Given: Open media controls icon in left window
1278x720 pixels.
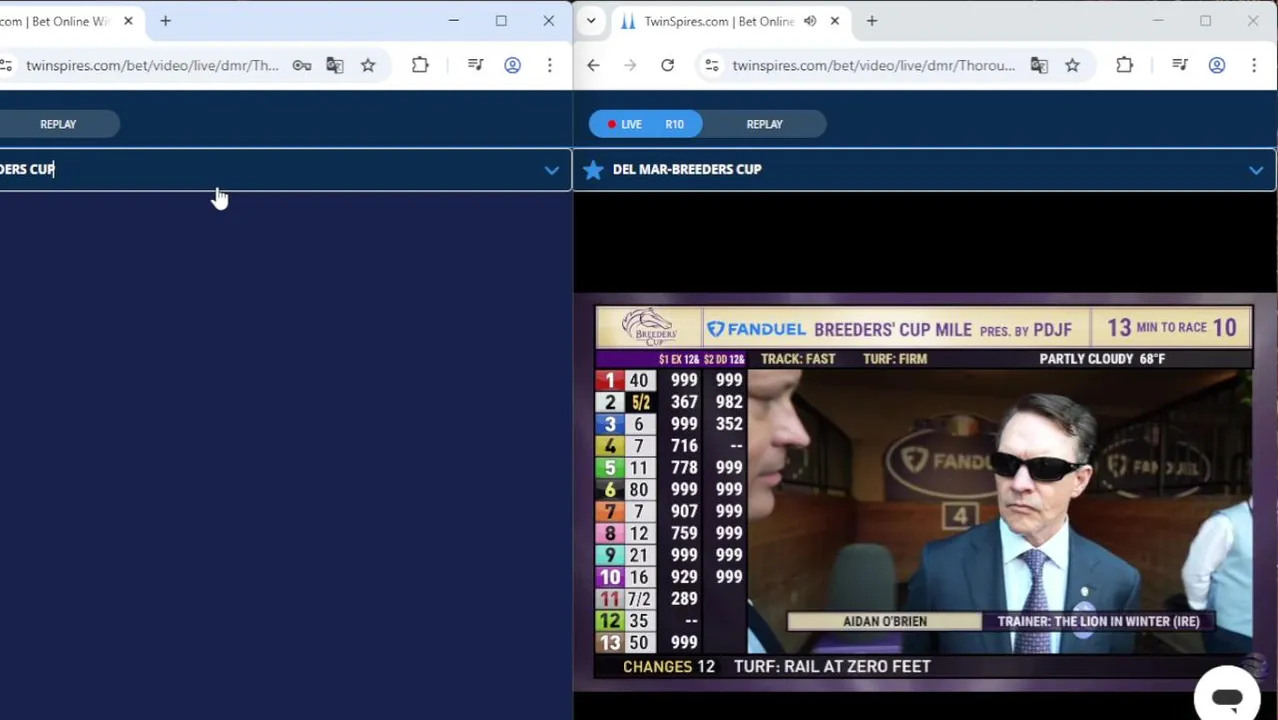Looking at the screenshot, I should point(476,66).
